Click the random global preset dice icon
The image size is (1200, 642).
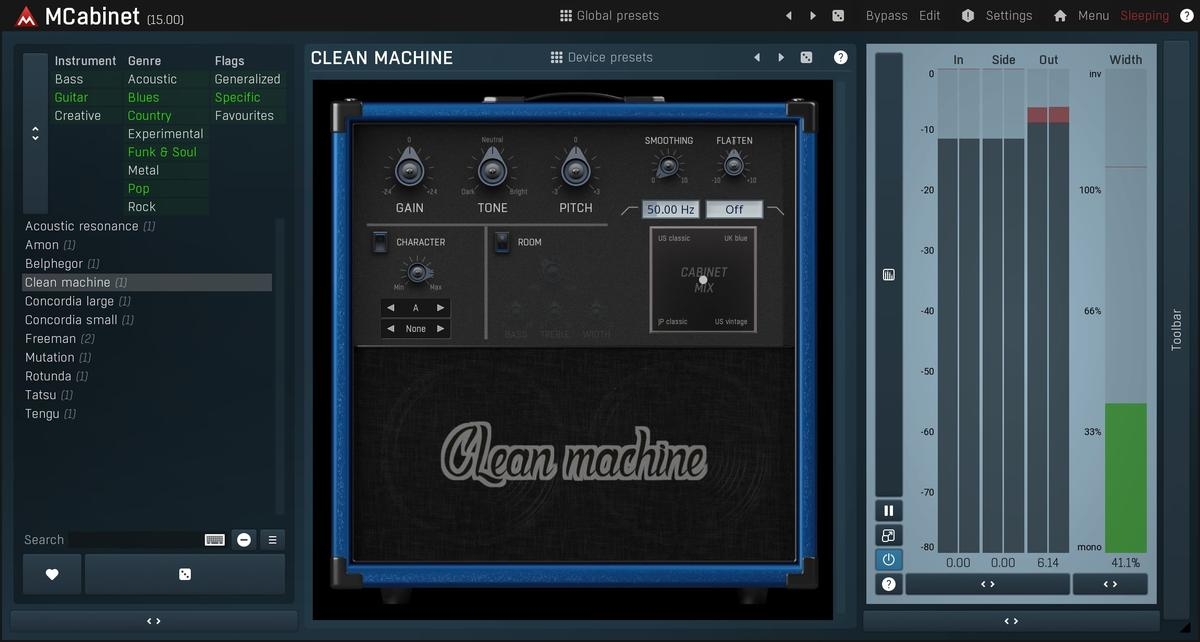pyautogui.click(x=838, y=16)
